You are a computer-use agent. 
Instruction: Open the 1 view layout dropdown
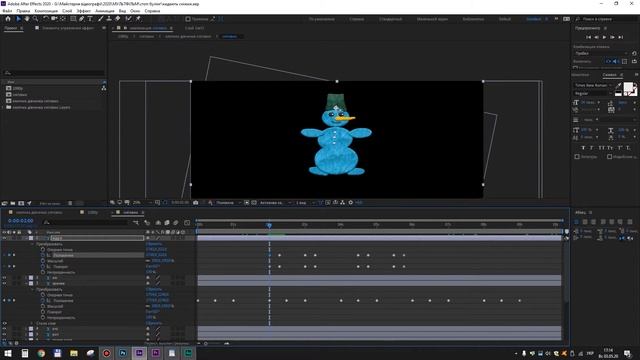(x=305, y=202)
